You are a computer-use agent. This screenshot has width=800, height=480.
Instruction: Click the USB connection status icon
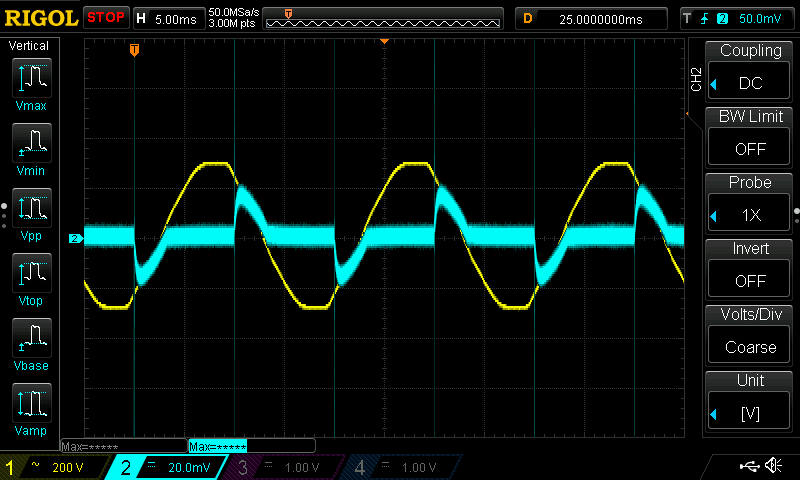coord(749,465)
